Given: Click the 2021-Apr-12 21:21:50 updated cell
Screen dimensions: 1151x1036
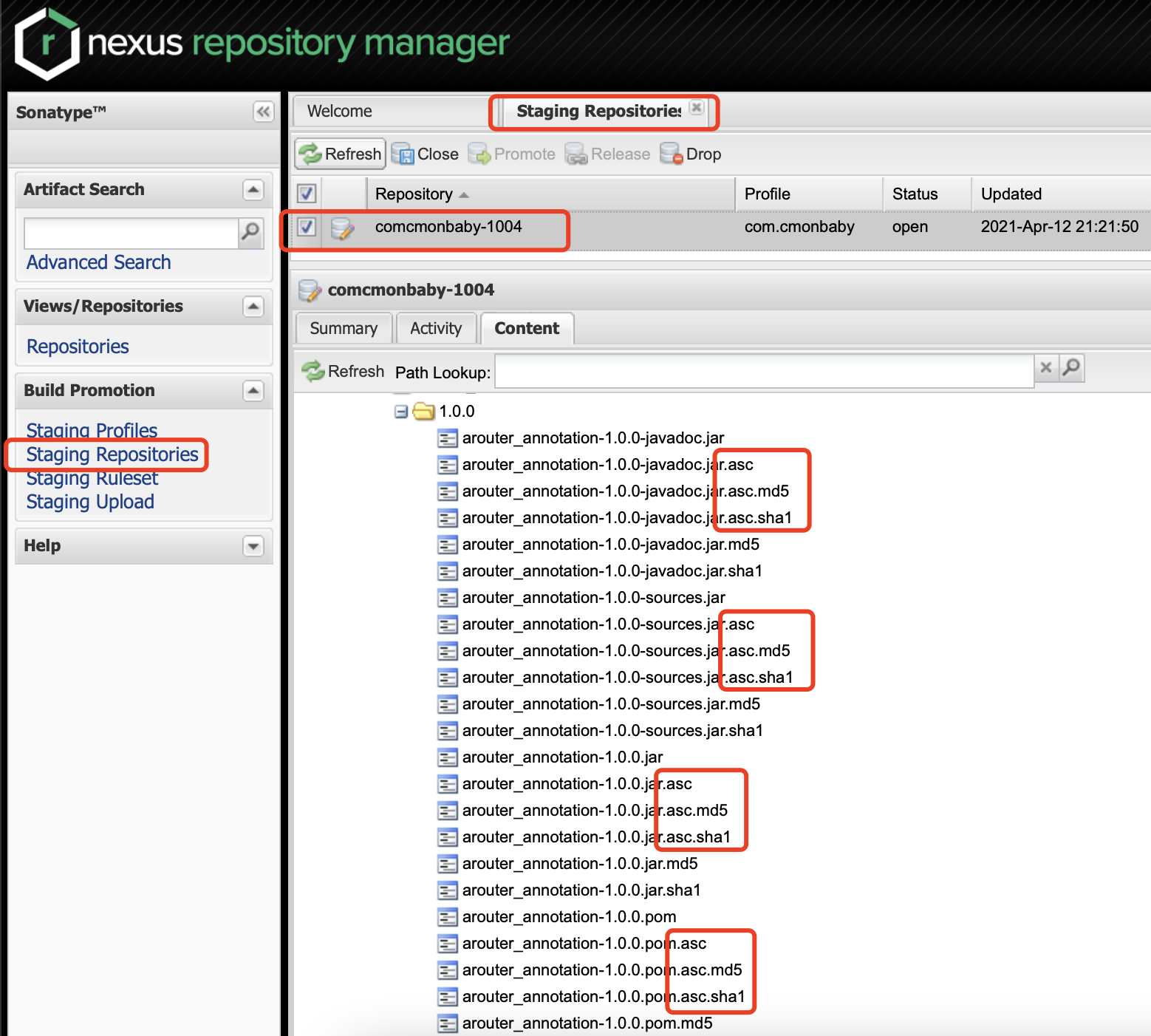Looking at the screenshot, I should click(1059, 227).
